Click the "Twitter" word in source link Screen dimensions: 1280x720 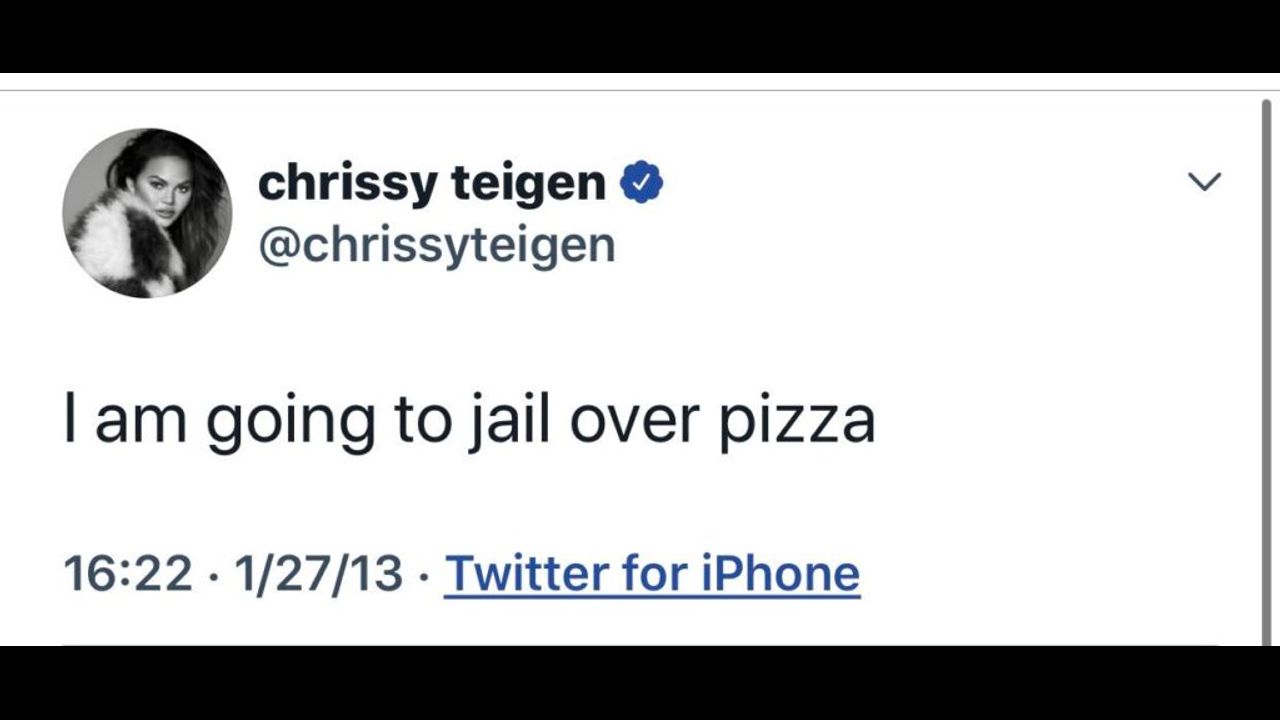(526, 573)
